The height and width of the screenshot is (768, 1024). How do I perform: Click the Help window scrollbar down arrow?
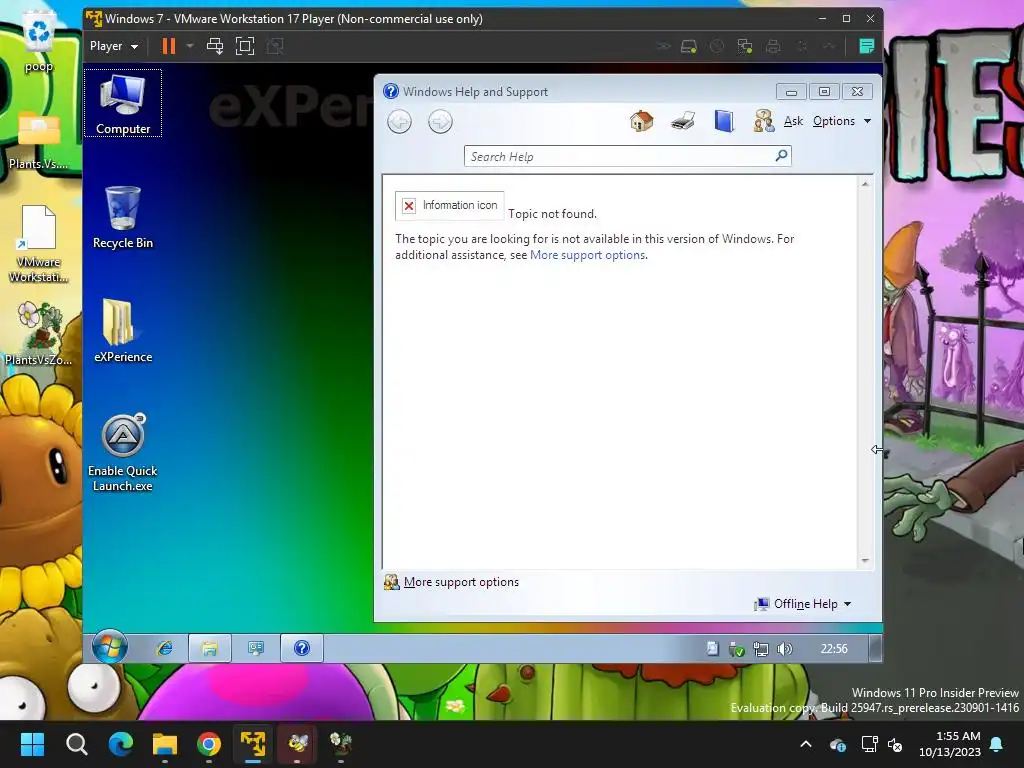(865, 560)
